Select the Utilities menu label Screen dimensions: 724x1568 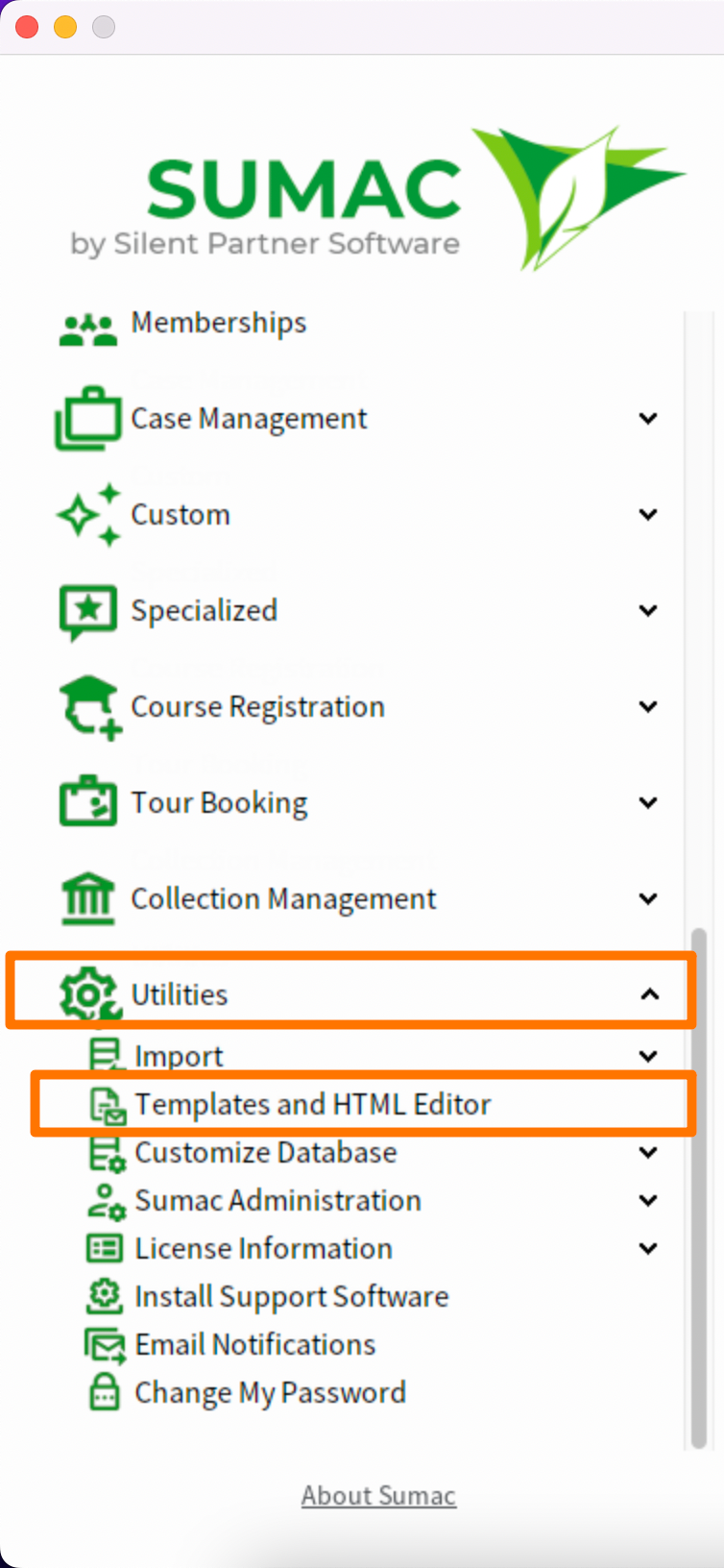[x=180, y=994]
